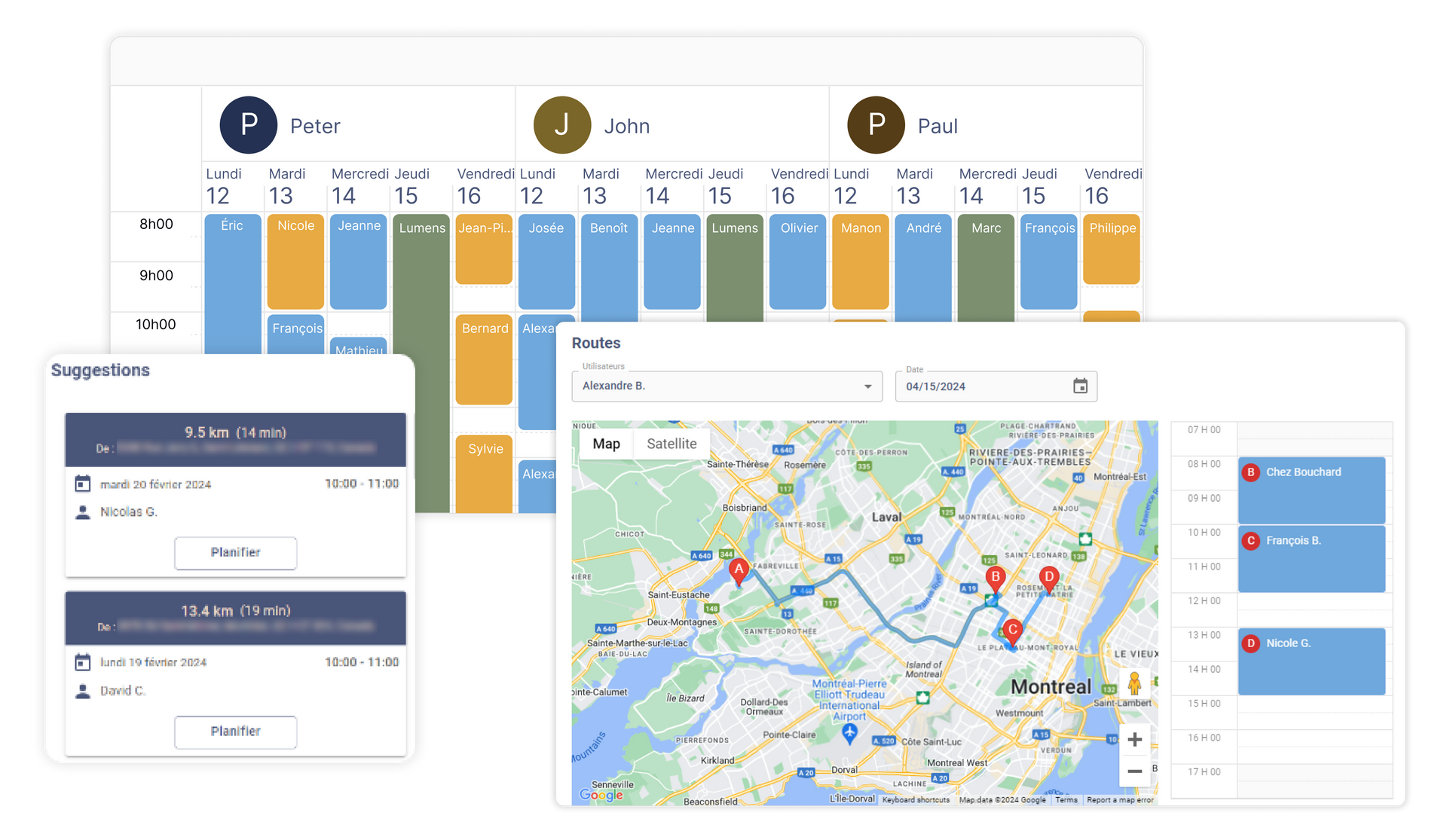This screenshot has height=840, width=1447.
Task: Click Planifier on the 13.4 km suggestion
Action: (235, 732)
